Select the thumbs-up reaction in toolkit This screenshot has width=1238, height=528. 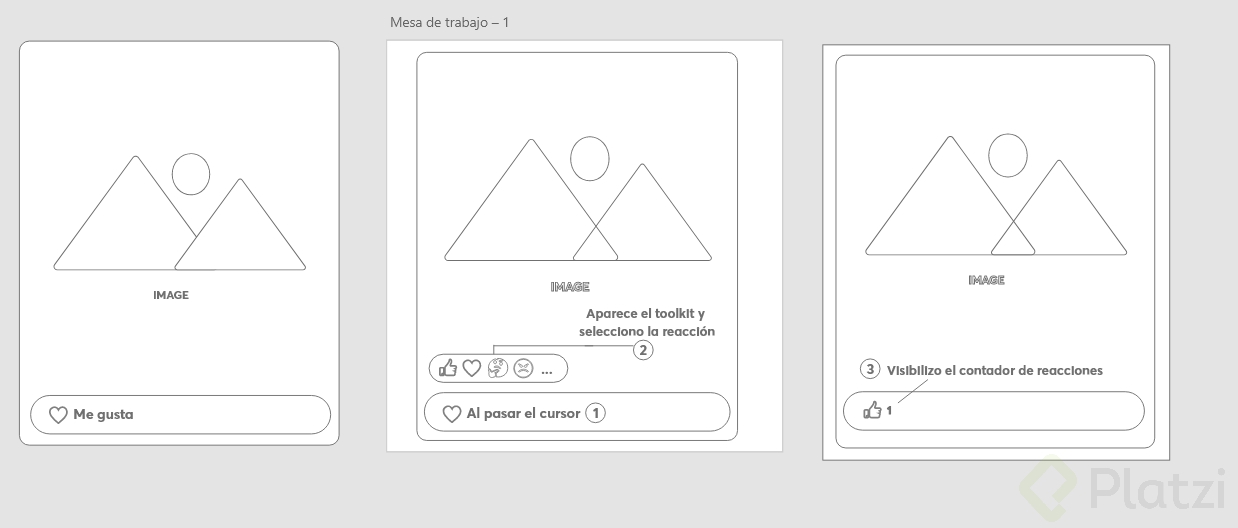click(x=447, y=368)
